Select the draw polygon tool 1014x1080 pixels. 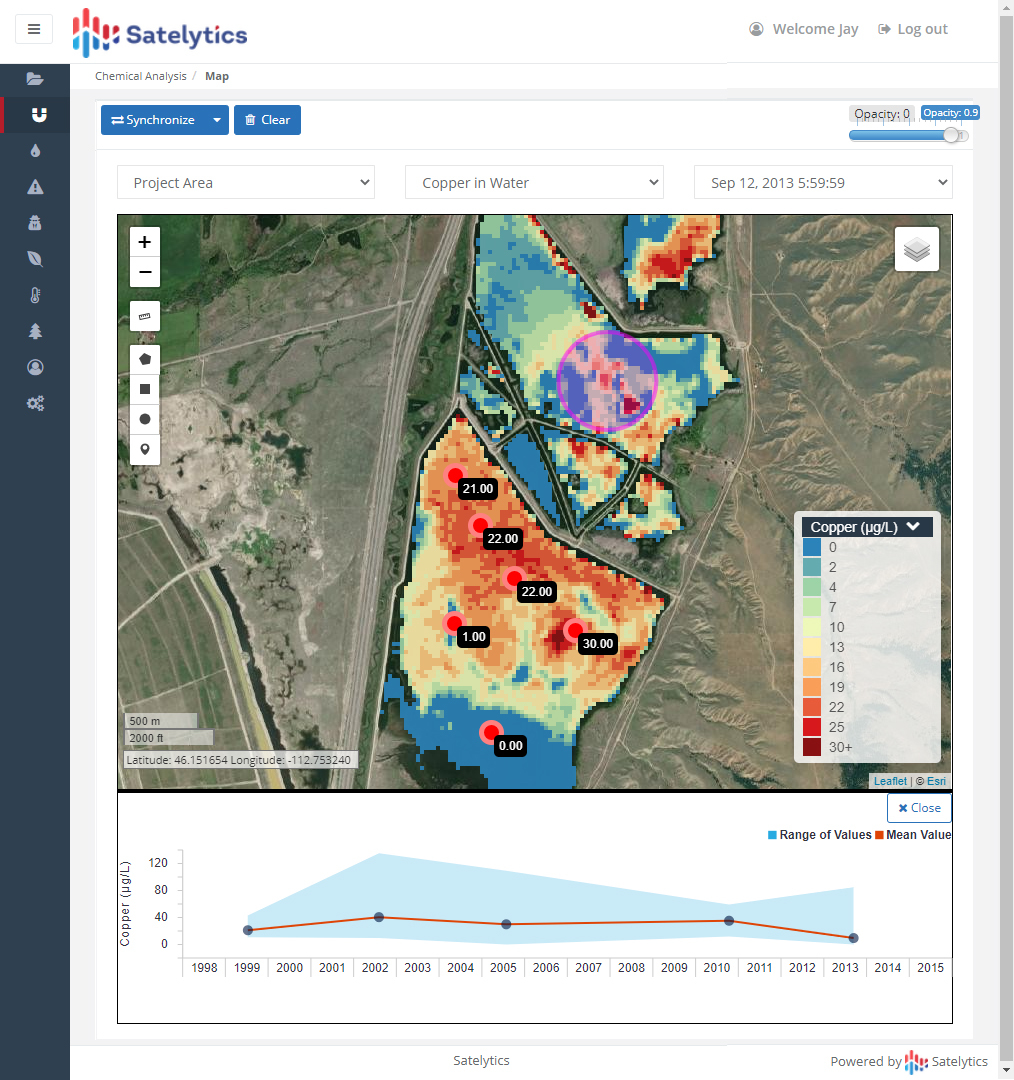coord(145,360)
